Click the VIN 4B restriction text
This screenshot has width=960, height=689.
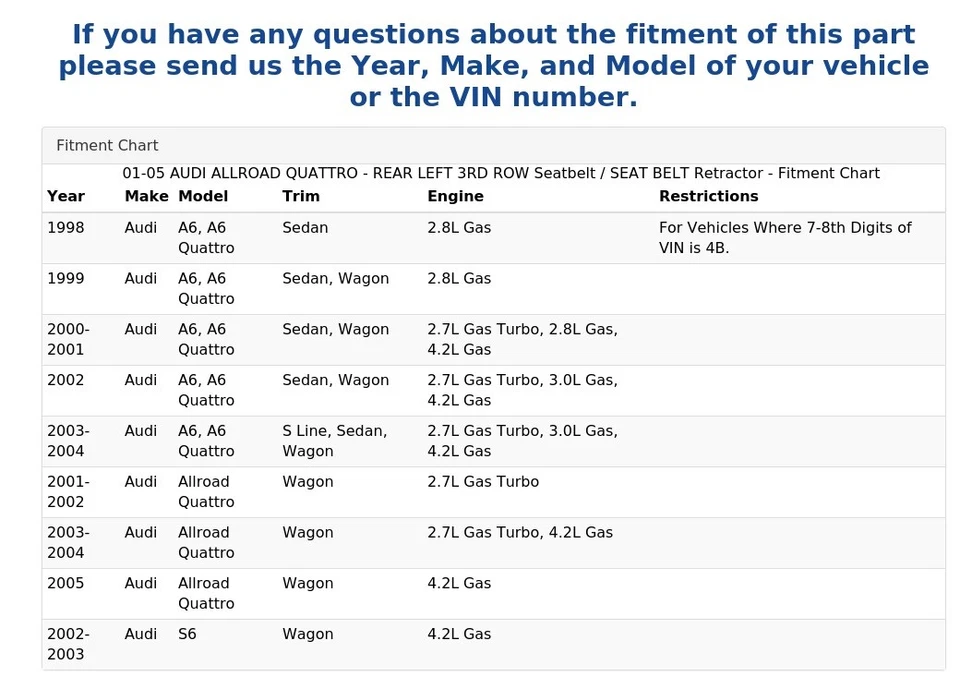(x=785, y=238)
